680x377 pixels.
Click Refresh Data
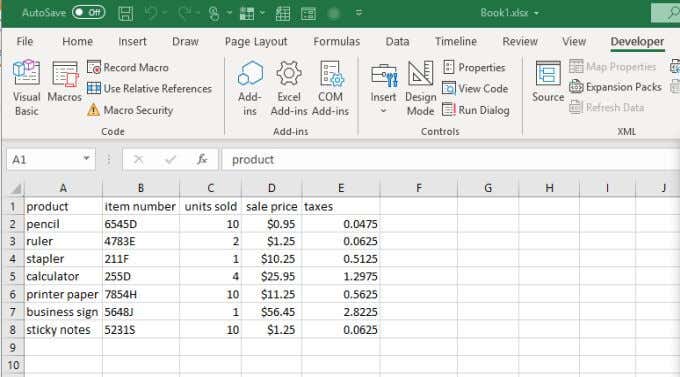pyautogui.click(x=606, y=107)
